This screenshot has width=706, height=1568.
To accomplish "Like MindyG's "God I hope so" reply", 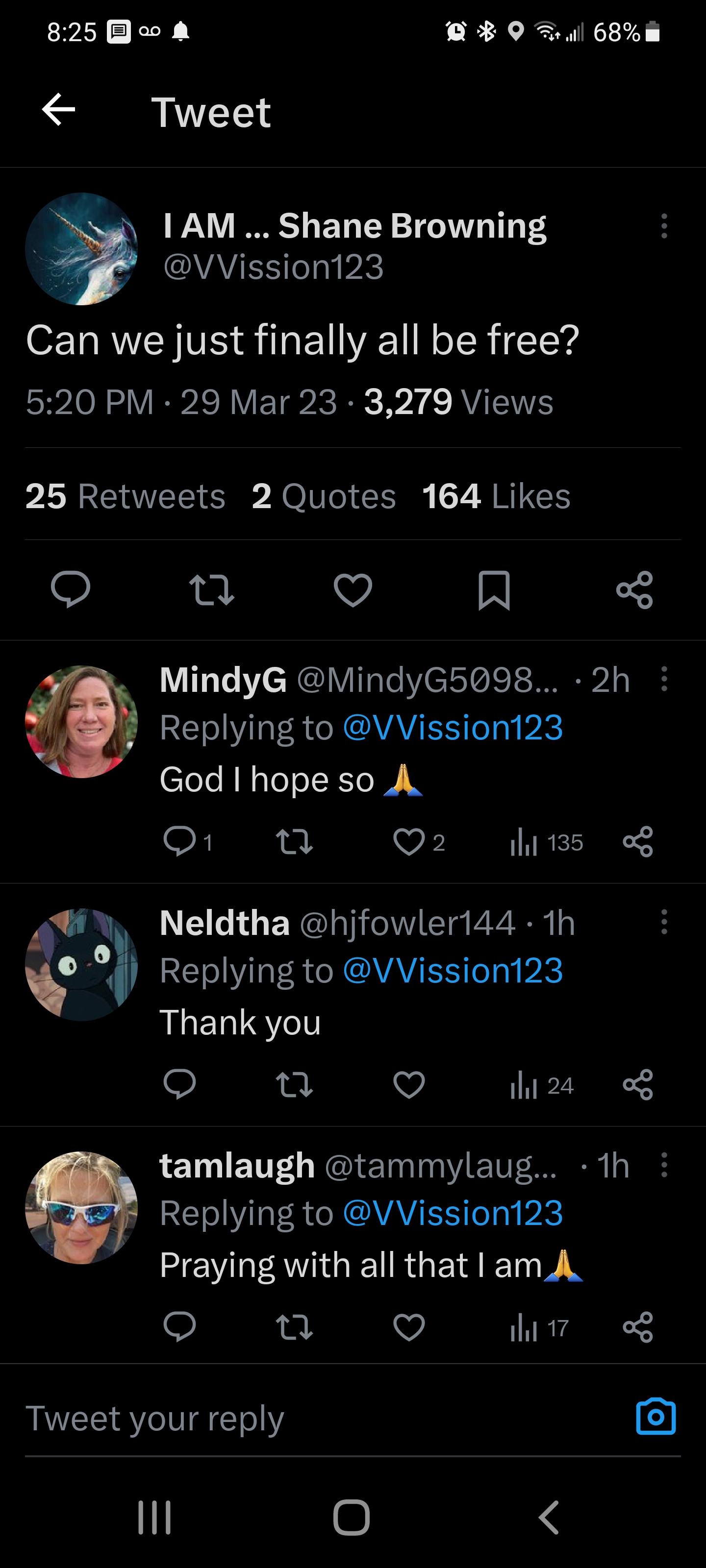I will point(409,842).
